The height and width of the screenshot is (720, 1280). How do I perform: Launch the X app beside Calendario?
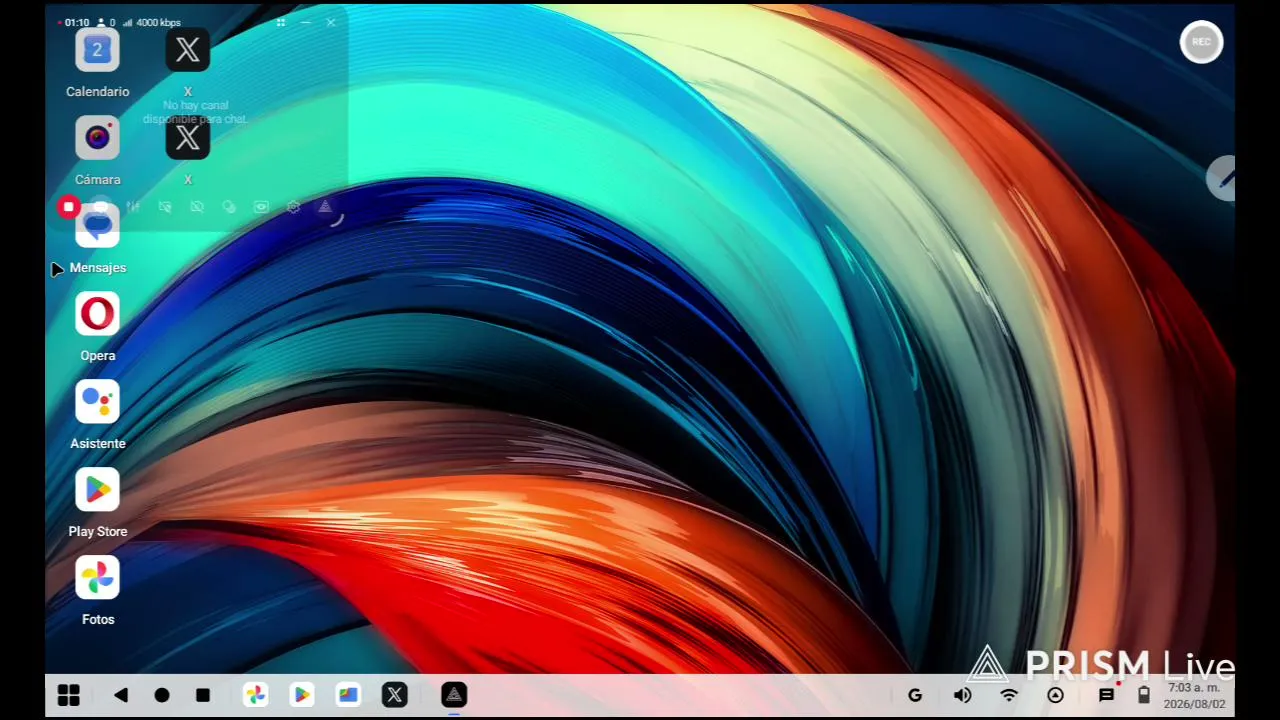tap(187, 50)
